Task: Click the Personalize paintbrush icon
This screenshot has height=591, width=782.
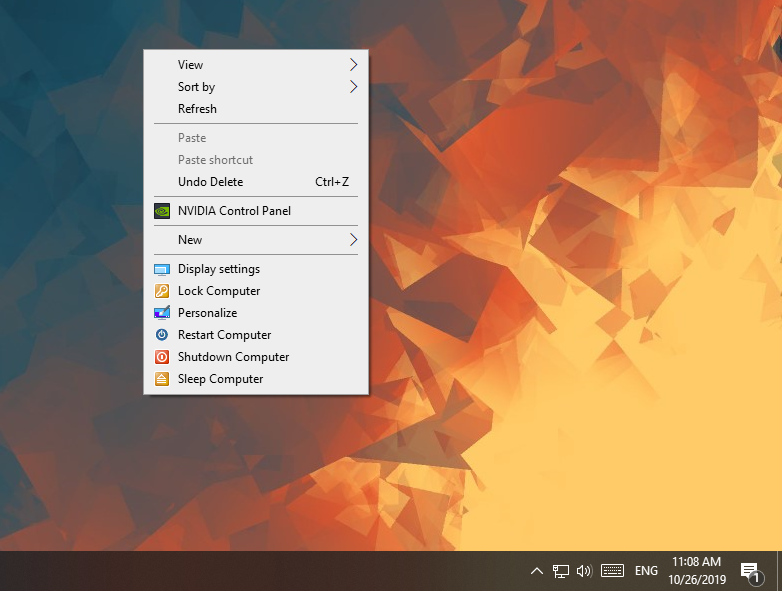Action: tap(162, 313)
